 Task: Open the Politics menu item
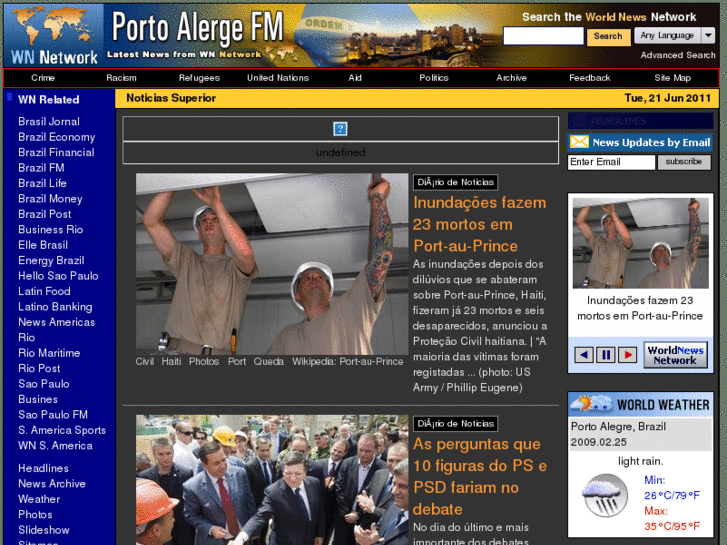click(434, 77)
